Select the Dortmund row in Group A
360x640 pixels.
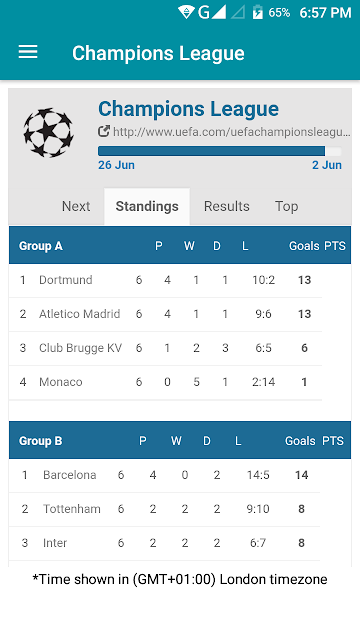[166, 280]
